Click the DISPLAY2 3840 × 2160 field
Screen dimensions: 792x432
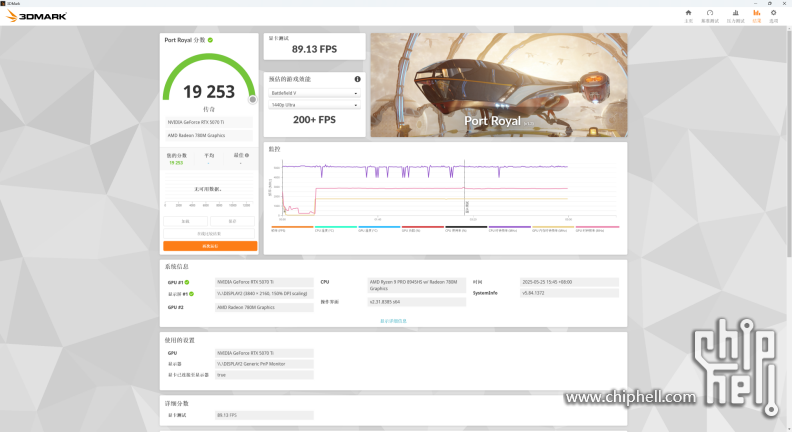point(264,294)
